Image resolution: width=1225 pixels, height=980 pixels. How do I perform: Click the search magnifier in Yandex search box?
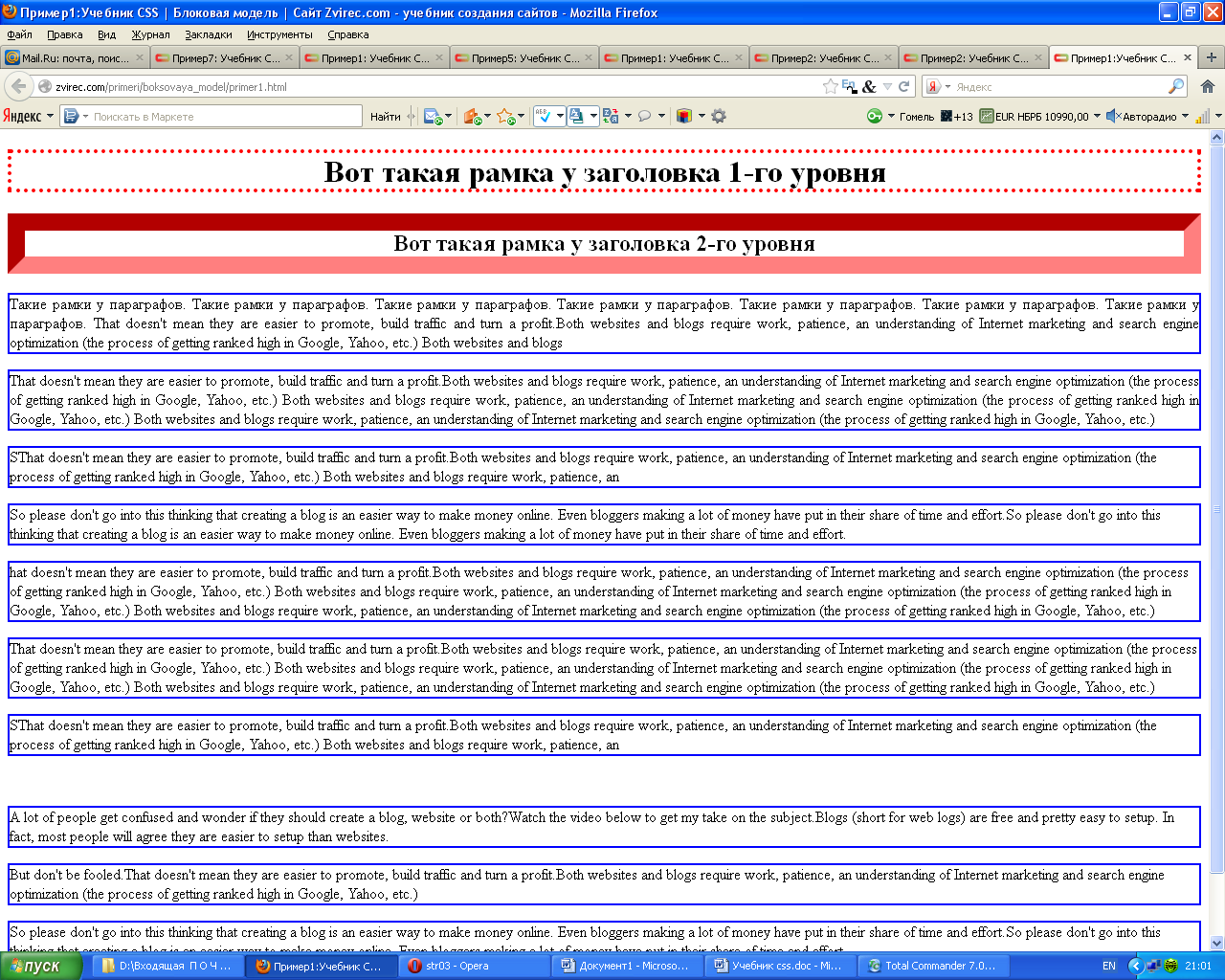coord(1176,86)
